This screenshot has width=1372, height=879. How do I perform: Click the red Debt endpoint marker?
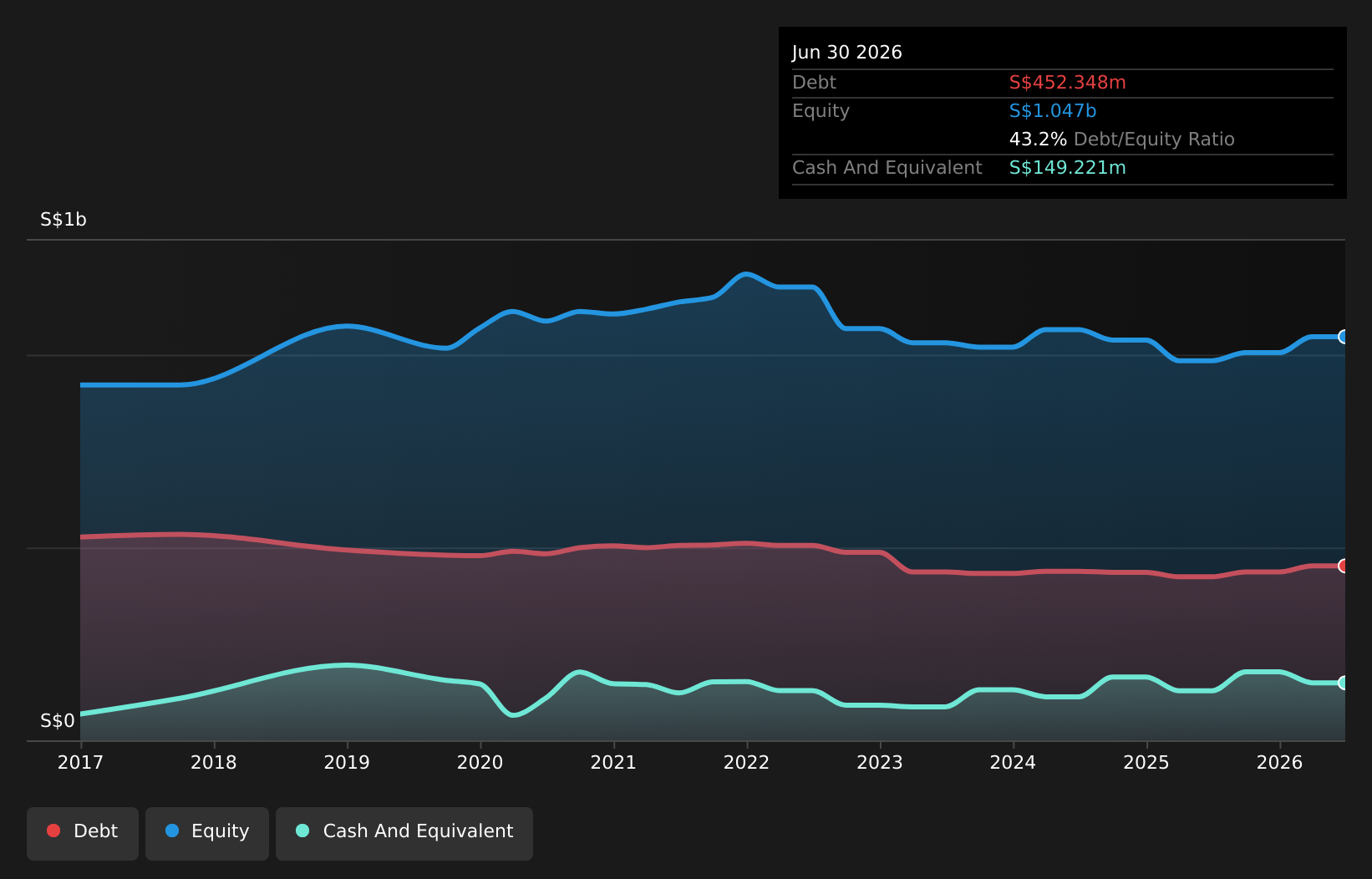[1344, 566]
